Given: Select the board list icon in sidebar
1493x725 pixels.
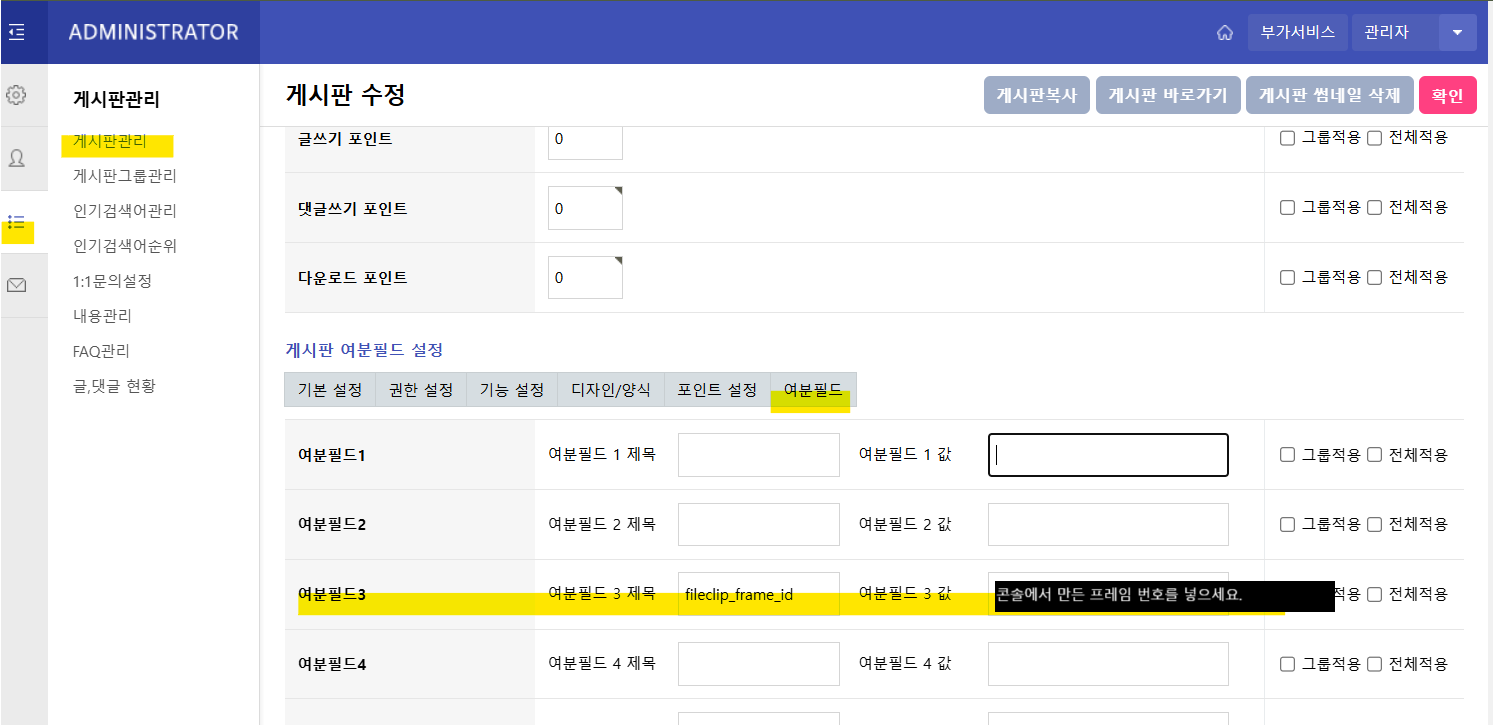Looking at the screenshot, I should (x=16, y=222).
